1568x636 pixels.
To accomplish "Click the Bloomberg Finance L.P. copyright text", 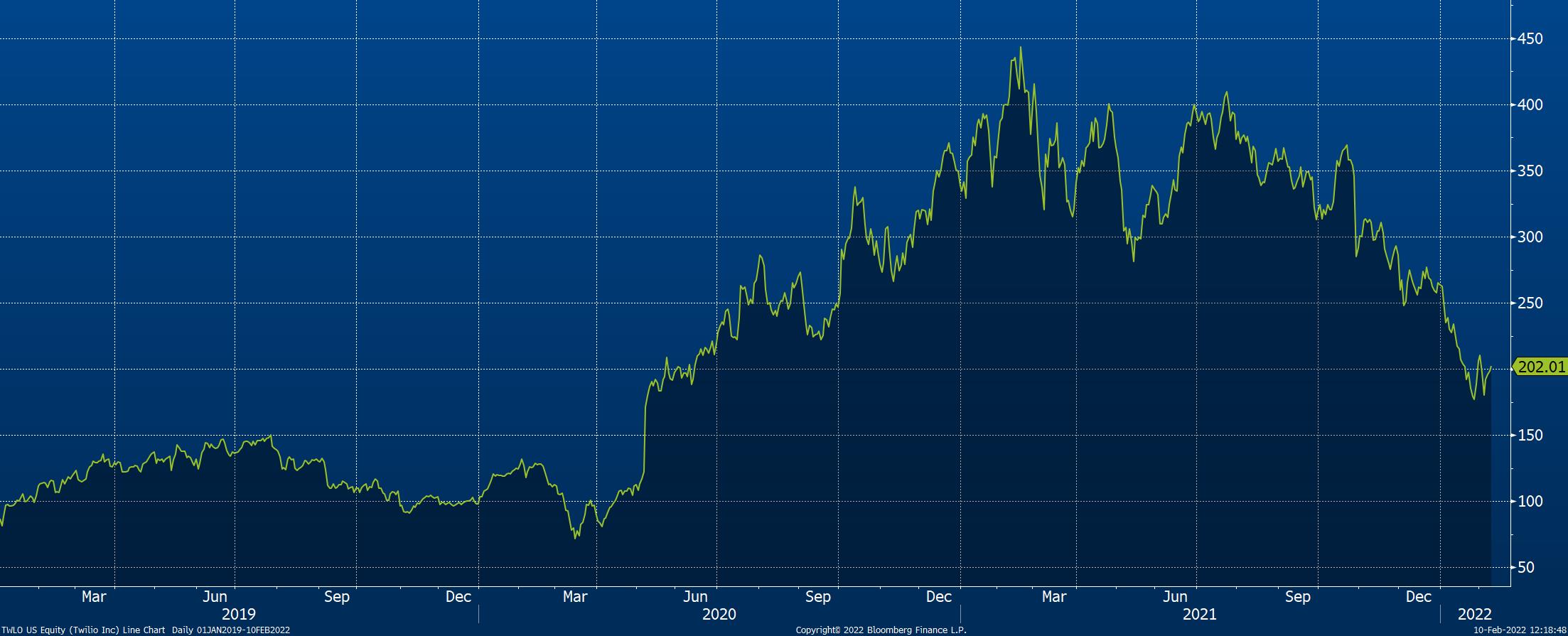I will [881, 630].
